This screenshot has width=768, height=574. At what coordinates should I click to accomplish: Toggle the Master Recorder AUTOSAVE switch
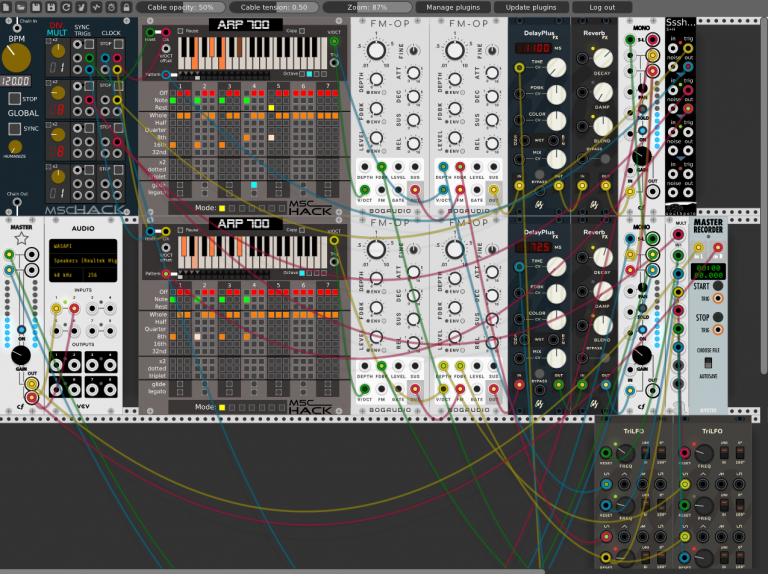click(707, 363)
